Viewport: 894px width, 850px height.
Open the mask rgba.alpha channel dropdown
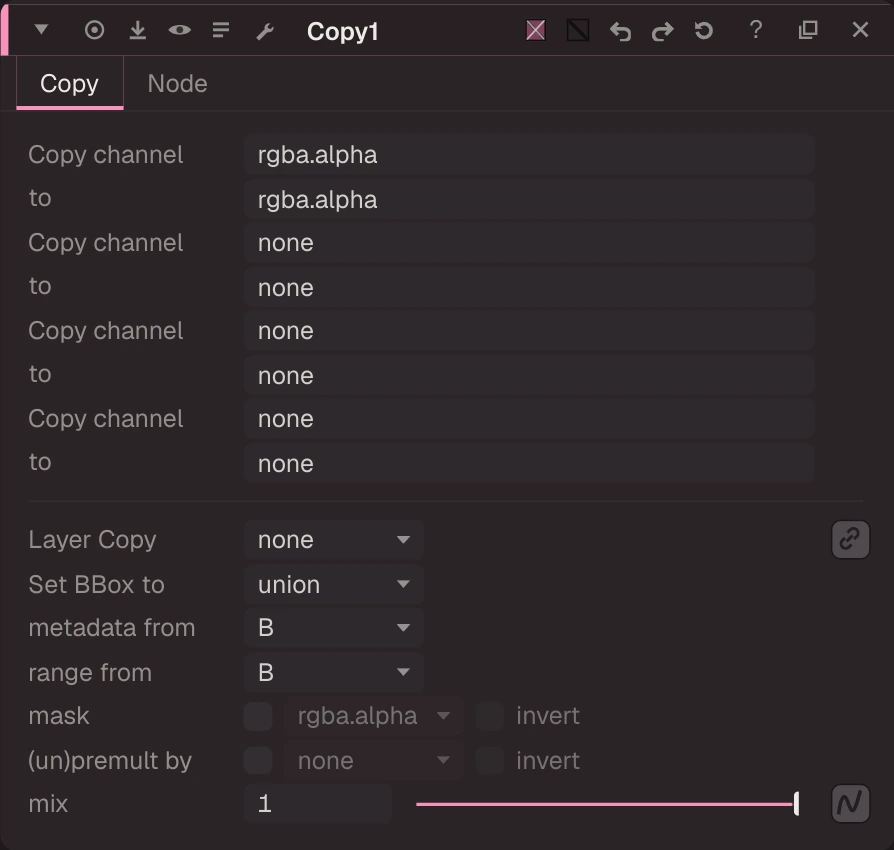(x=373, y=716)
